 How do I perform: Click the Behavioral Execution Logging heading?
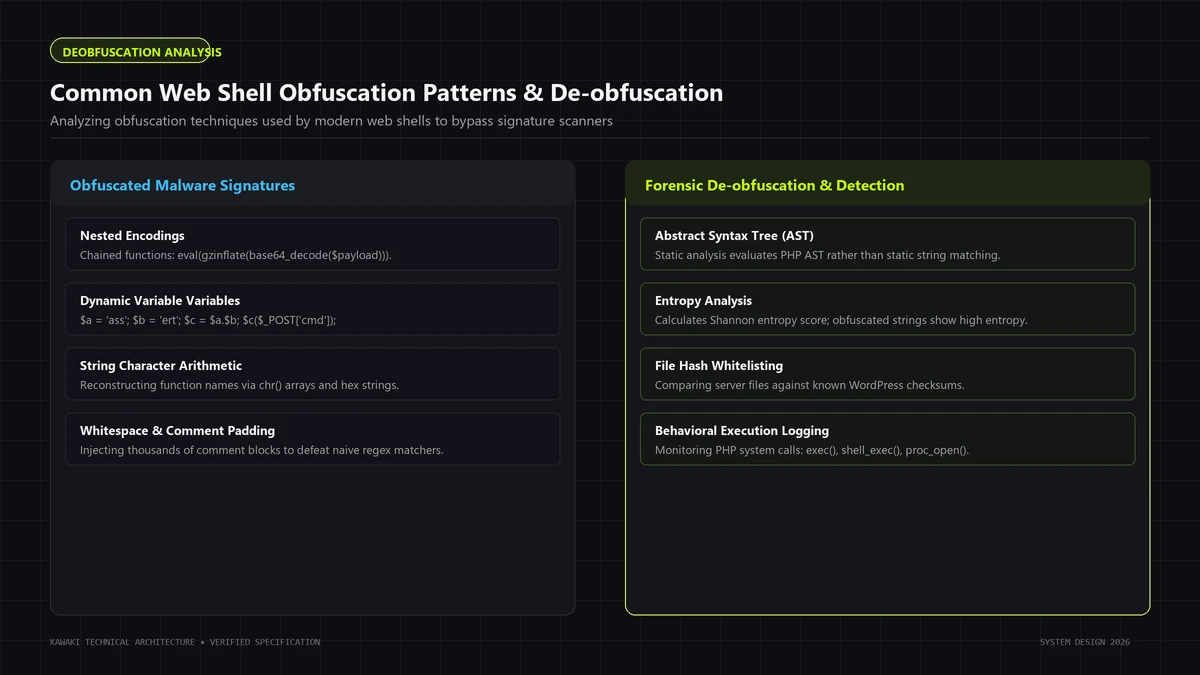(742, 431)
